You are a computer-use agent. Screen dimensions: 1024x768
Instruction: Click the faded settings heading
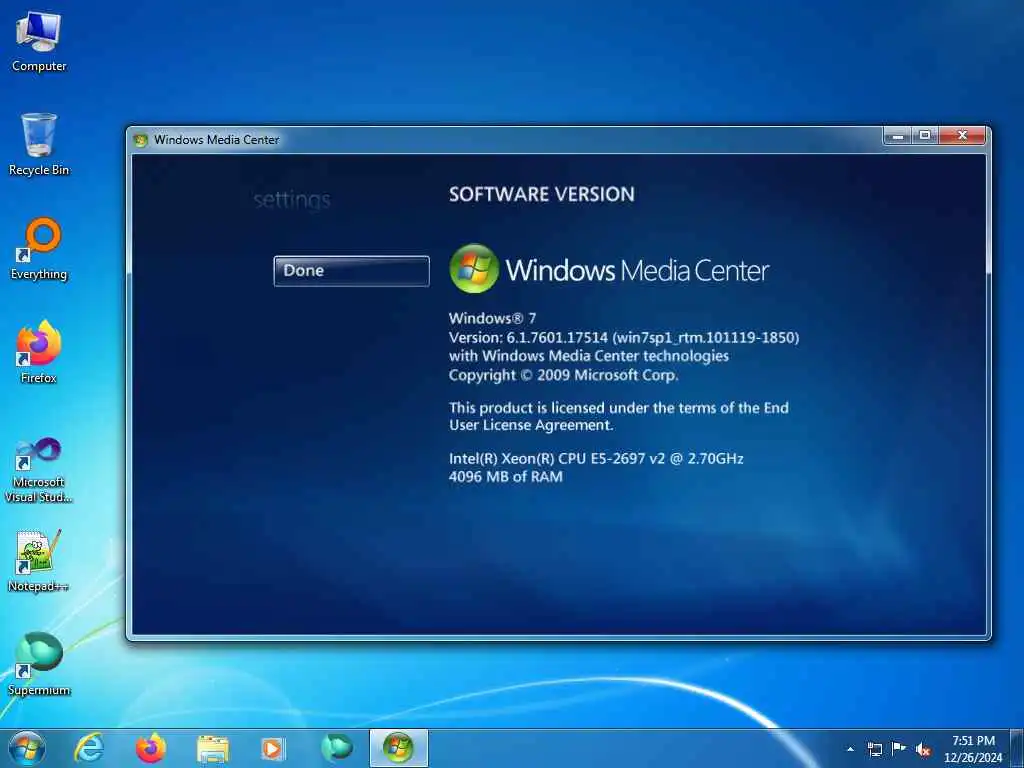click(x=292, y=200)
